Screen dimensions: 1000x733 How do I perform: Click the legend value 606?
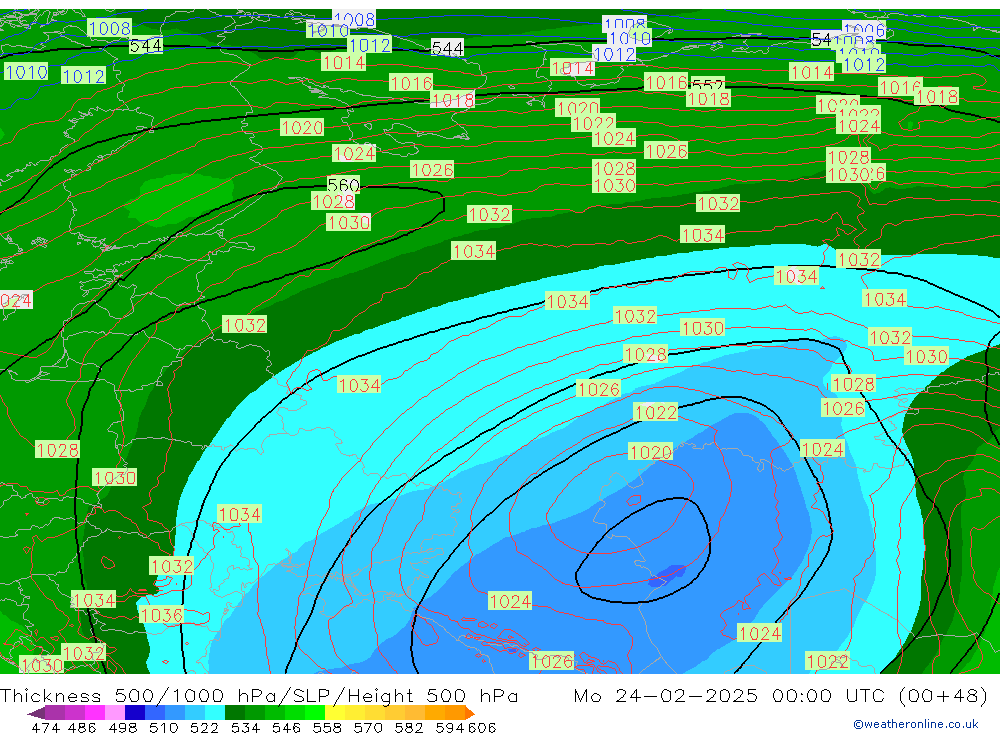[x=482, y=727]
